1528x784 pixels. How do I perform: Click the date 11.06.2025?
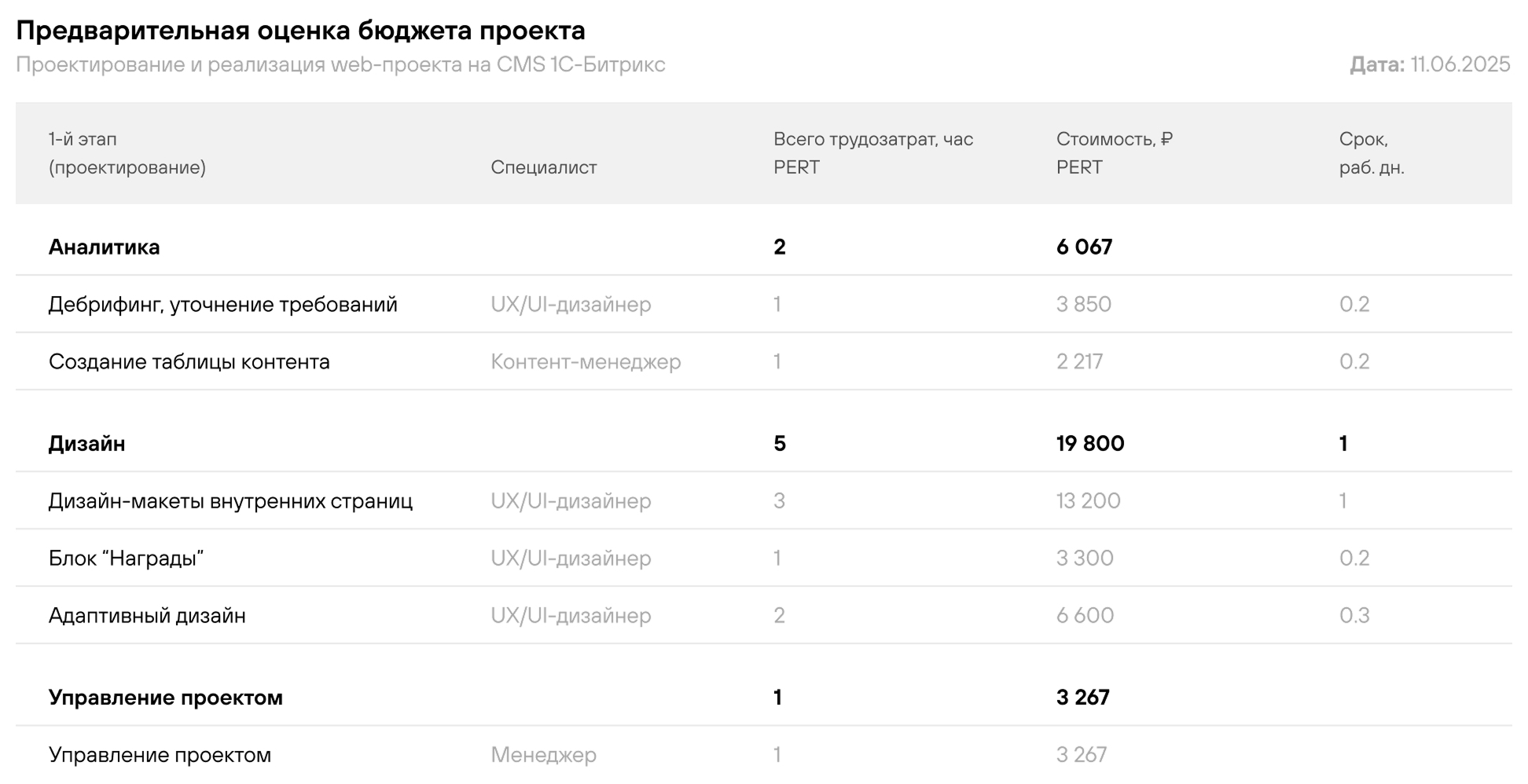(x=1460, y=64)
